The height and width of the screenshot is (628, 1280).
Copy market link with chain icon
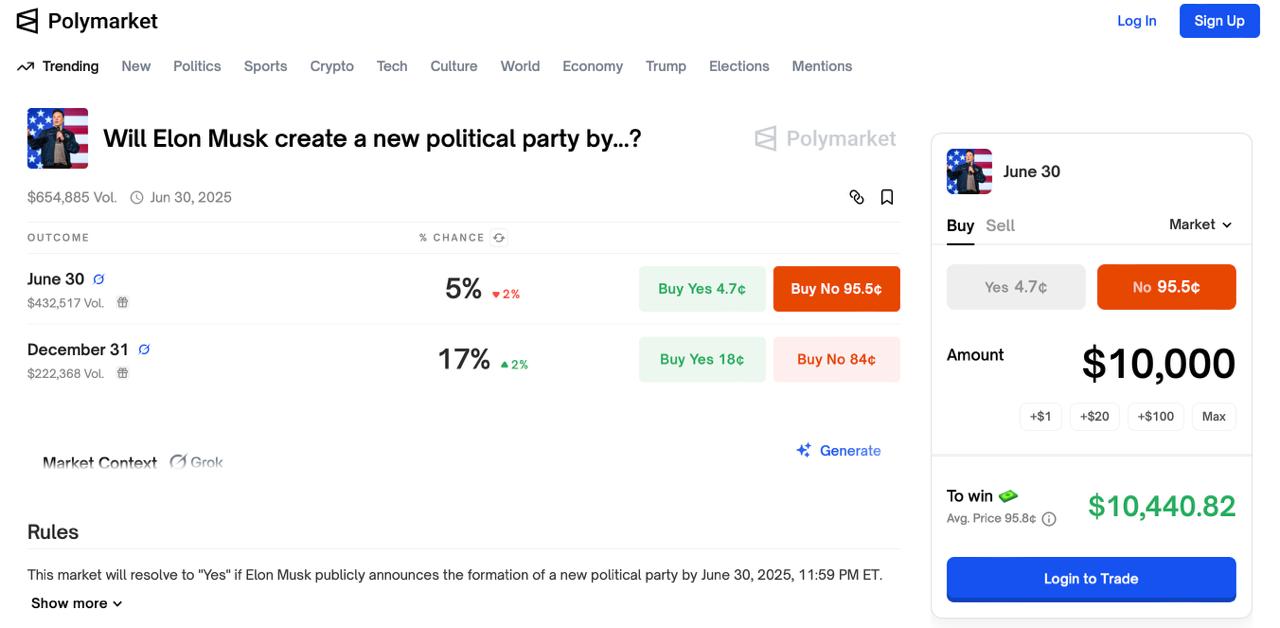click(857, 197)
